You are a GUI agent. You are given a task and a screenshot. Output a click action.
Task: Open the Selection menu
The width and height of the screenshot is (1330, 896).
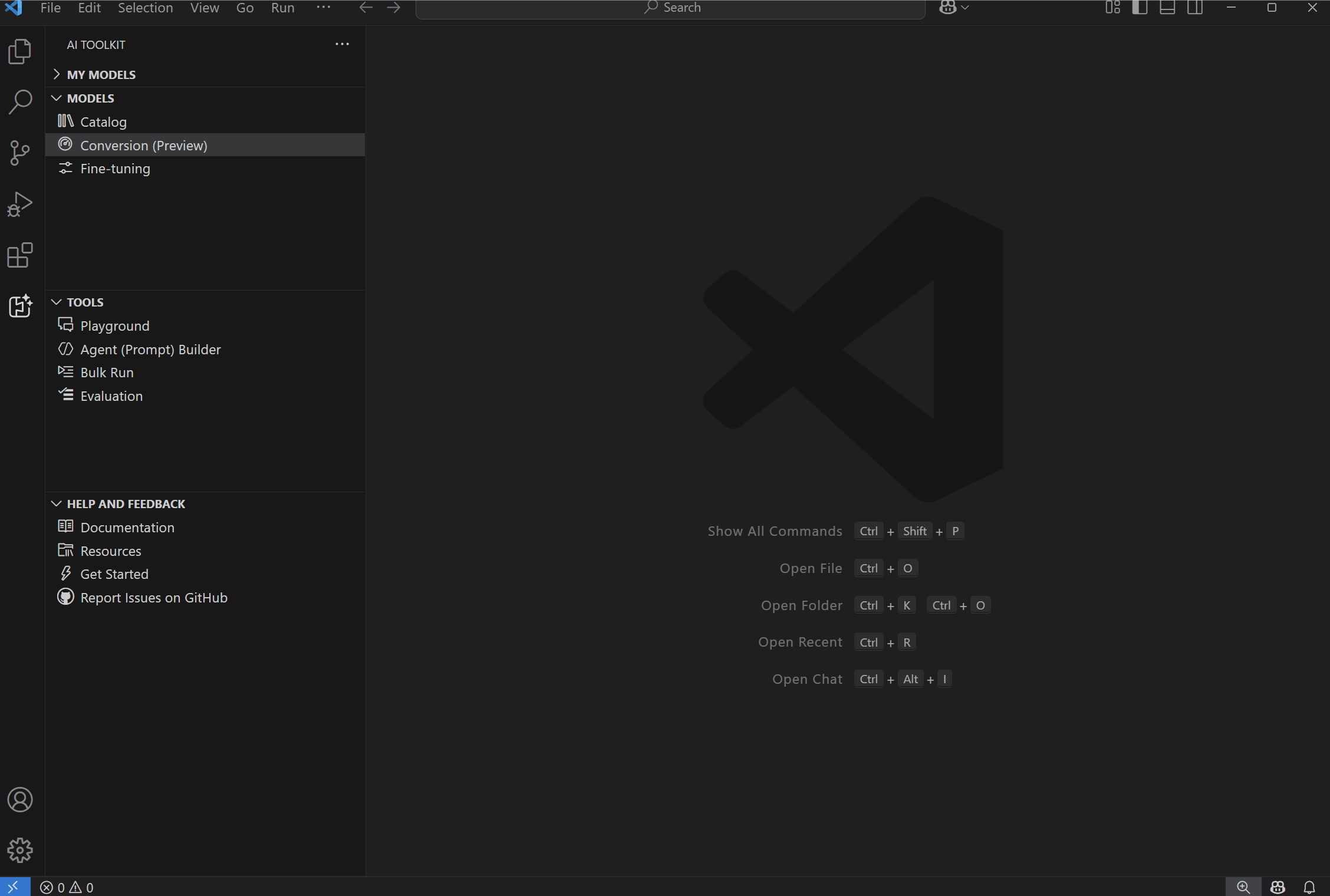(145, 8)
